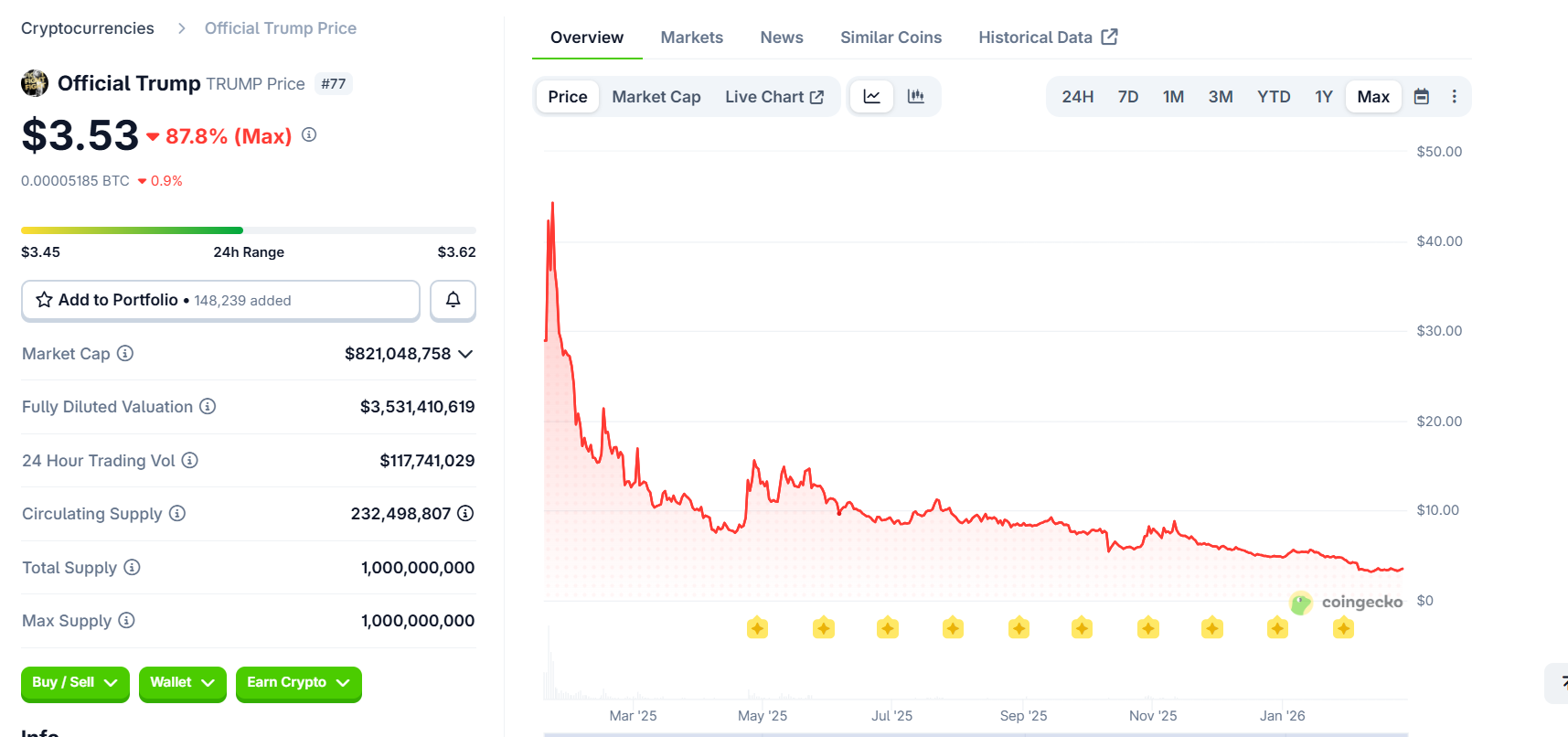The height and width of the screenshot is (737, 1568).
Task: Switch to the Markets tab
Action: tap(691, 37)
